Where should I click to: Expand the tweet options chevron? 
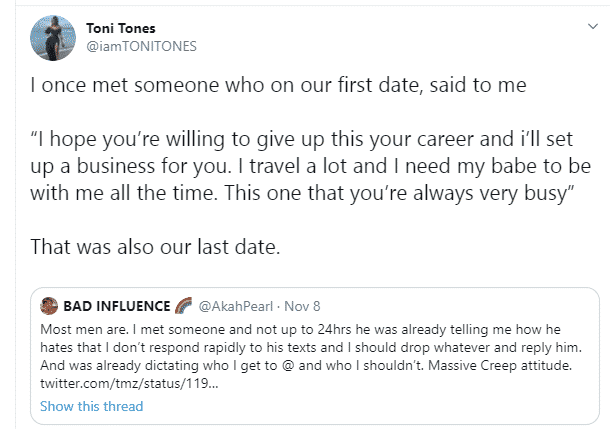pyautogui.click(x=592, y=26)
